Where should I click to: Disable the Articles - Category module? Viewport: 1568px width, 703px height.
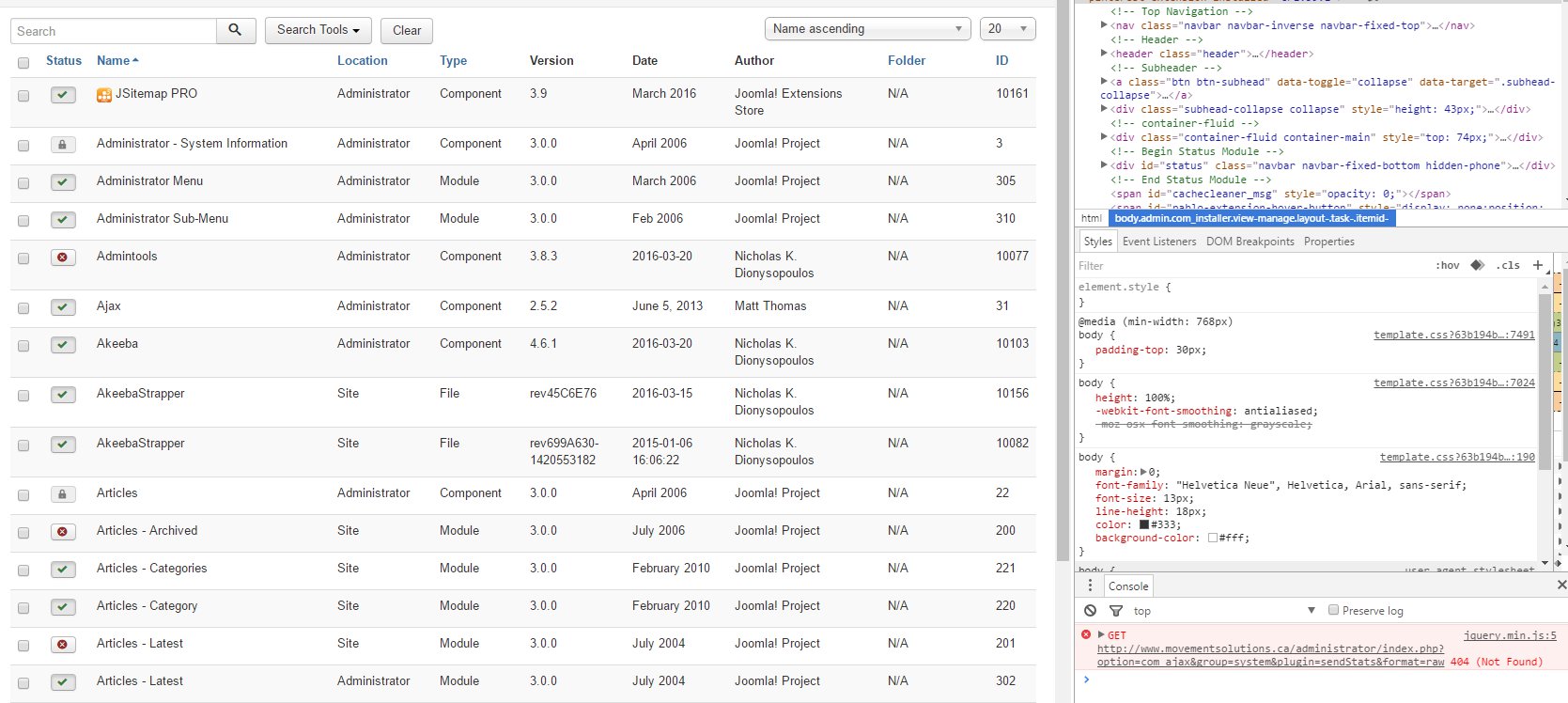[x=63, y=607]
